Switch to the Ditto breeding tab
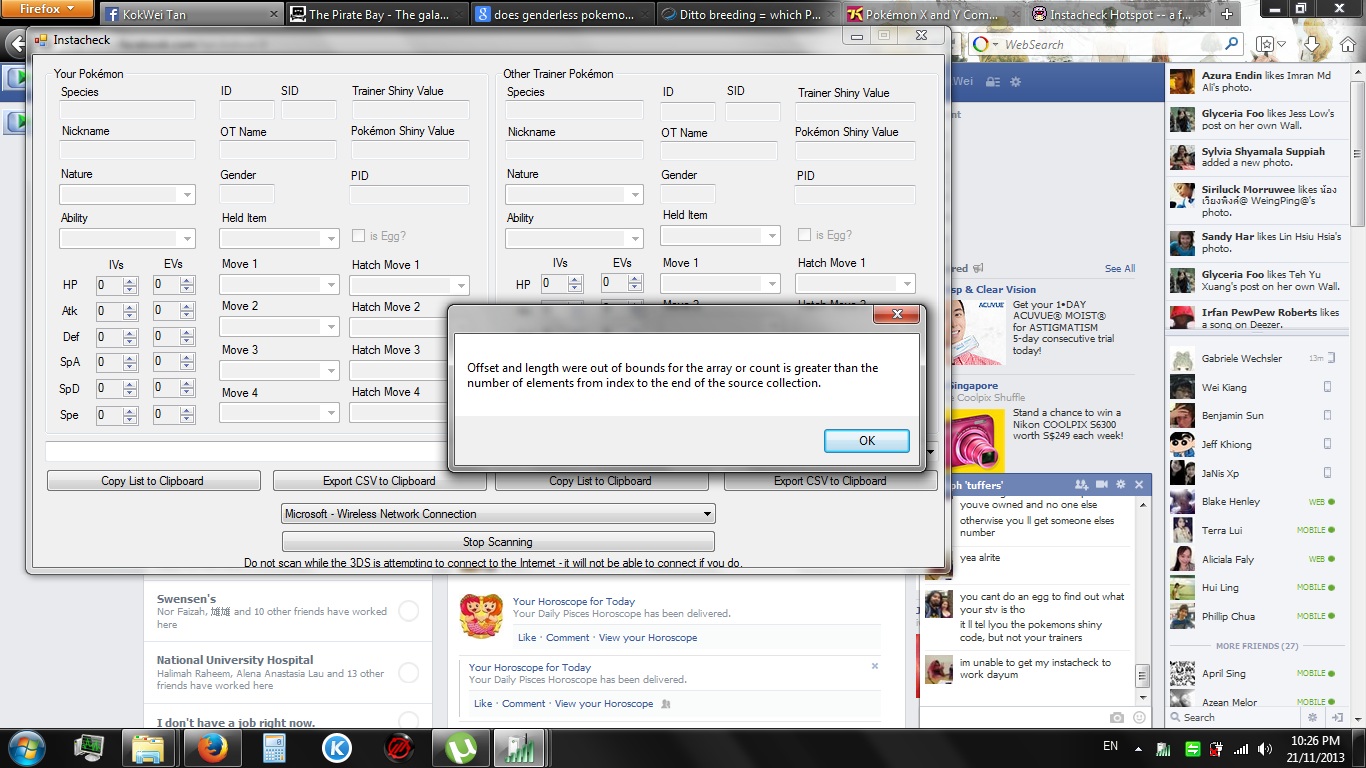Viewport: 1366px width, 768px height. click(x=747, y=14)
